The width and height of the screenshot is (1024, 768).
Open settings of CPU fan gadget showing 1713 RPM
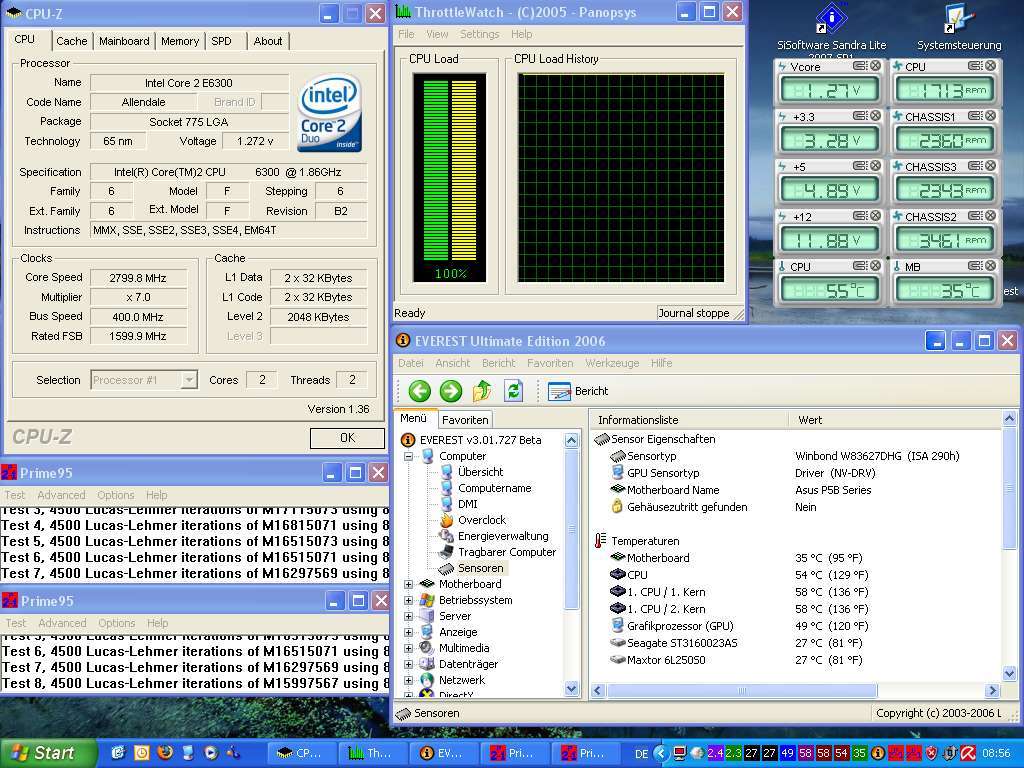coord(976,66)
